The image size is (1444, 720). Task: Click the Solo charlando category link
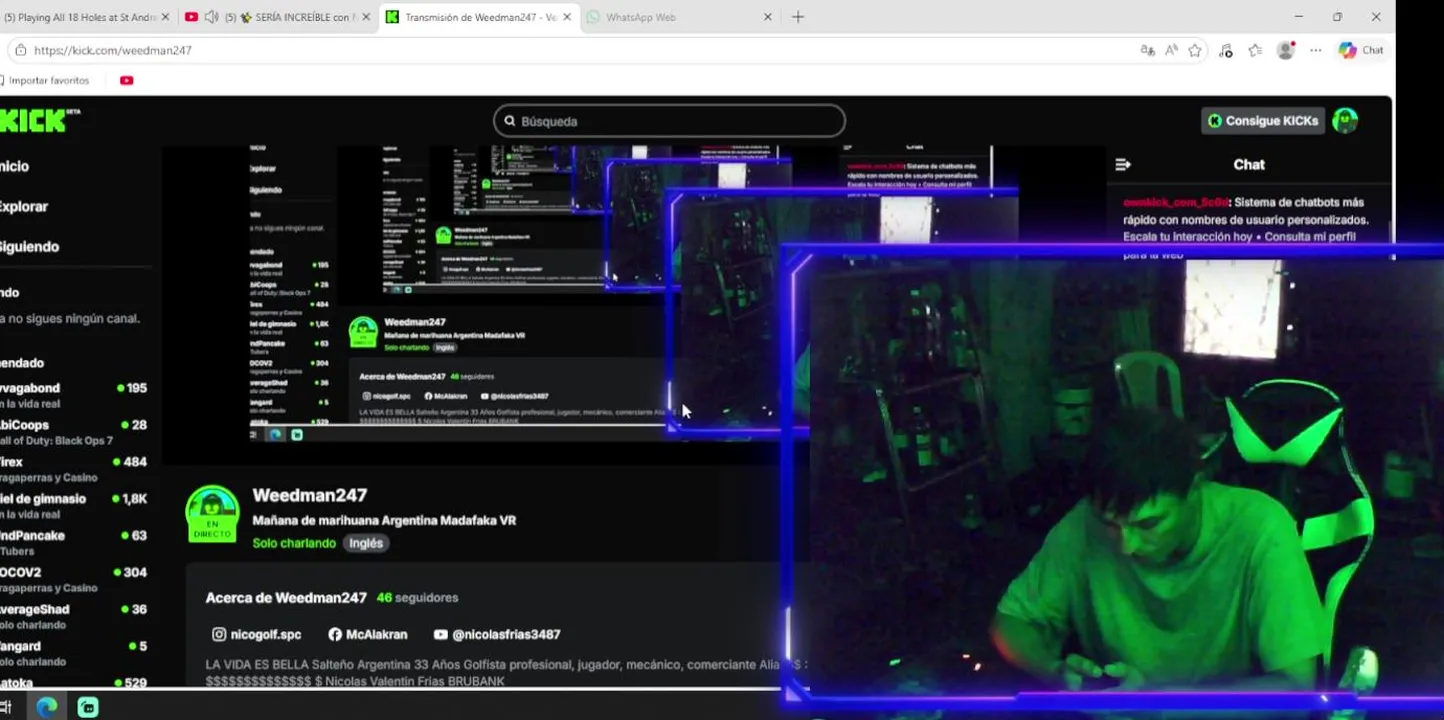(x=294, y=543)
